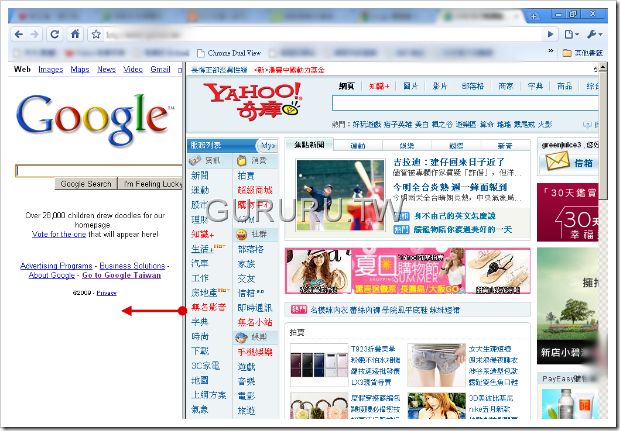Image resolution: width=620 pixels, height=431 pixels.
Task: Open the 地圖 services link
Action: 200,380
